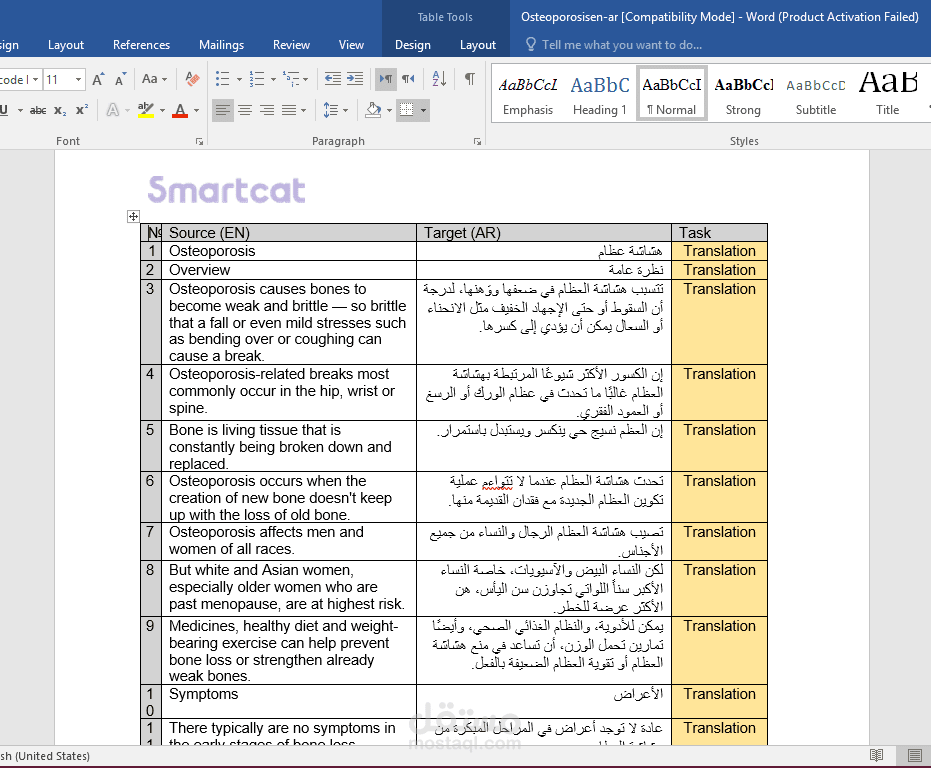Apply the Subtitle style
This screenshot has height=768, width=931.
pos(815,93)
